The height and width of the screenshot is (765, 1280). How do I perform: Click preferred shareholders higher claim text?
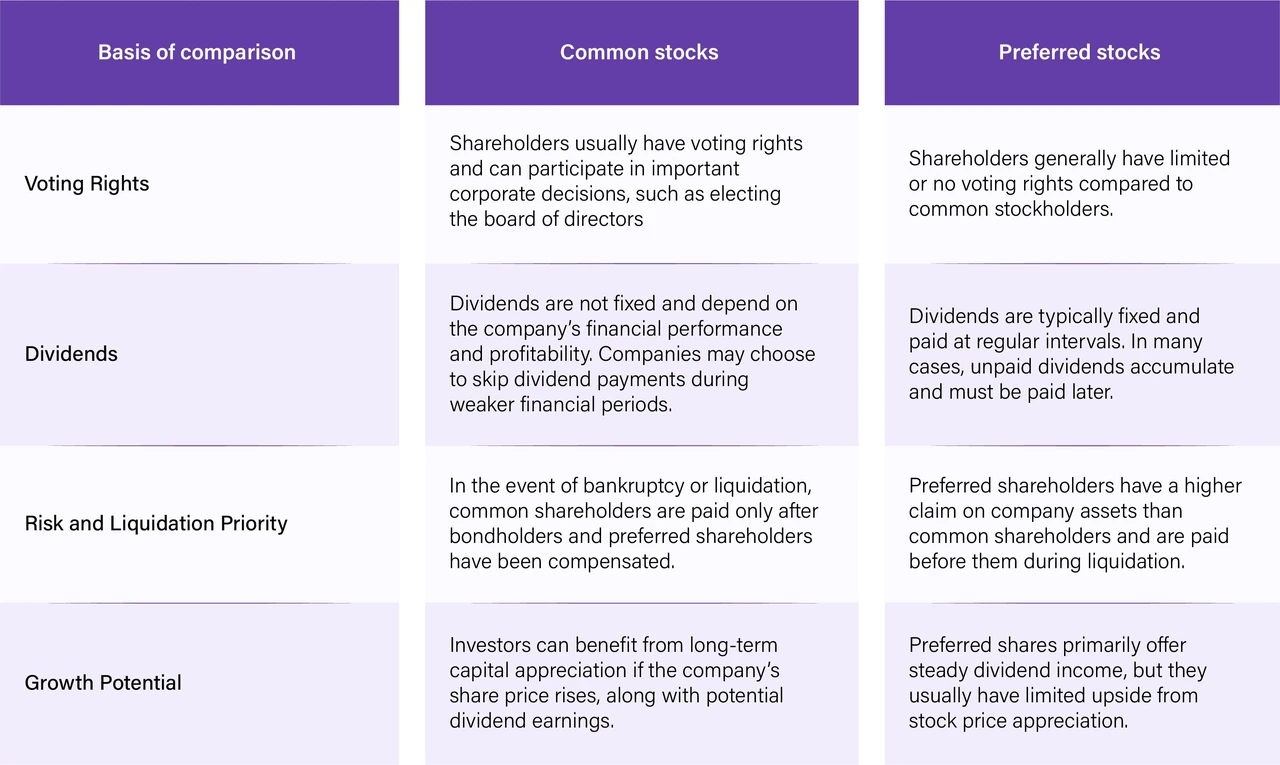(1075, 523)
